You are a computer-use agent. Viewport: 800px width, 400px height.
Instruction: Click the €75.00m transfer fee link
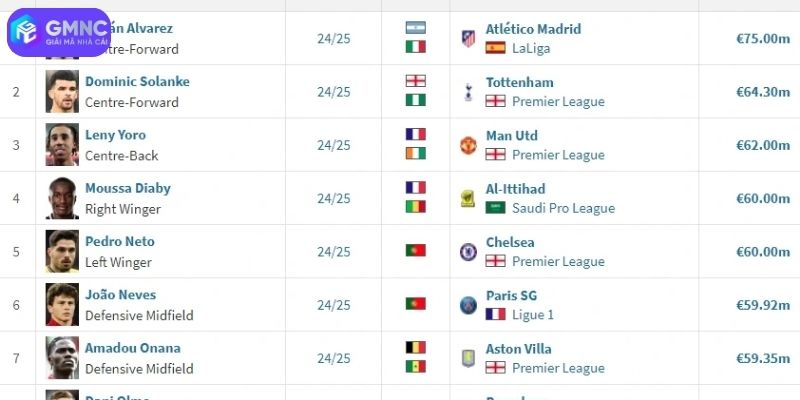tap(763, 38)
